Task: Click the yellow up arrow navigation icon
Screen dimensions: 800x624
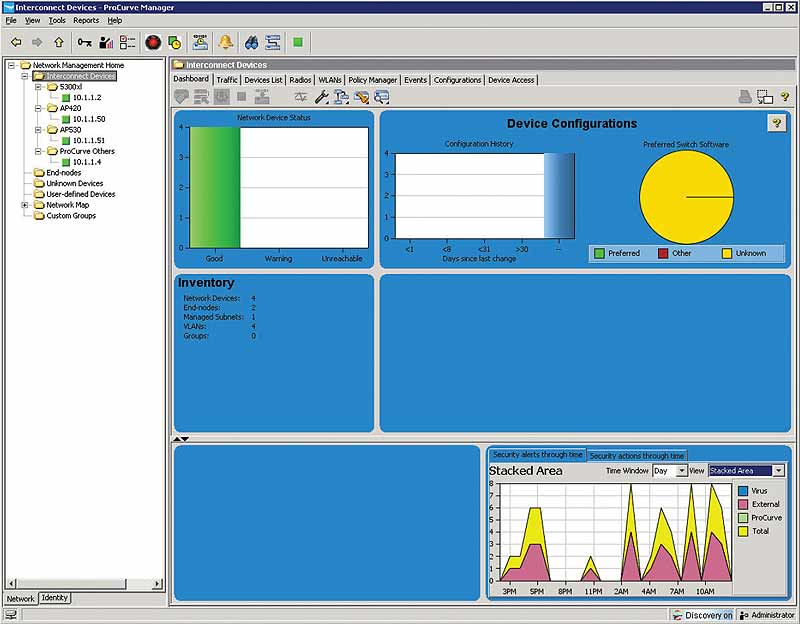Action: 59,42
